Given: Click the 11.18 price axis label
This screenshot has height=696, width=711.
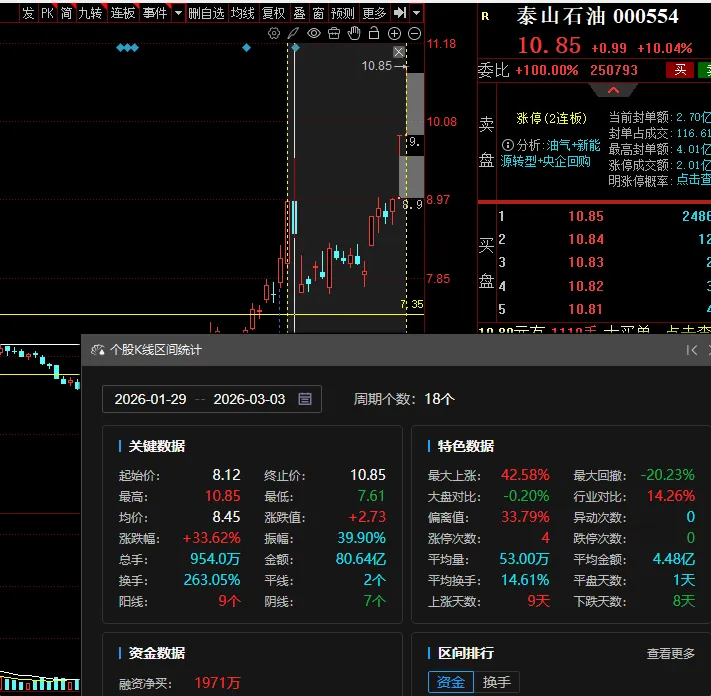Looking at the screenshot, I should coord(441,44).
